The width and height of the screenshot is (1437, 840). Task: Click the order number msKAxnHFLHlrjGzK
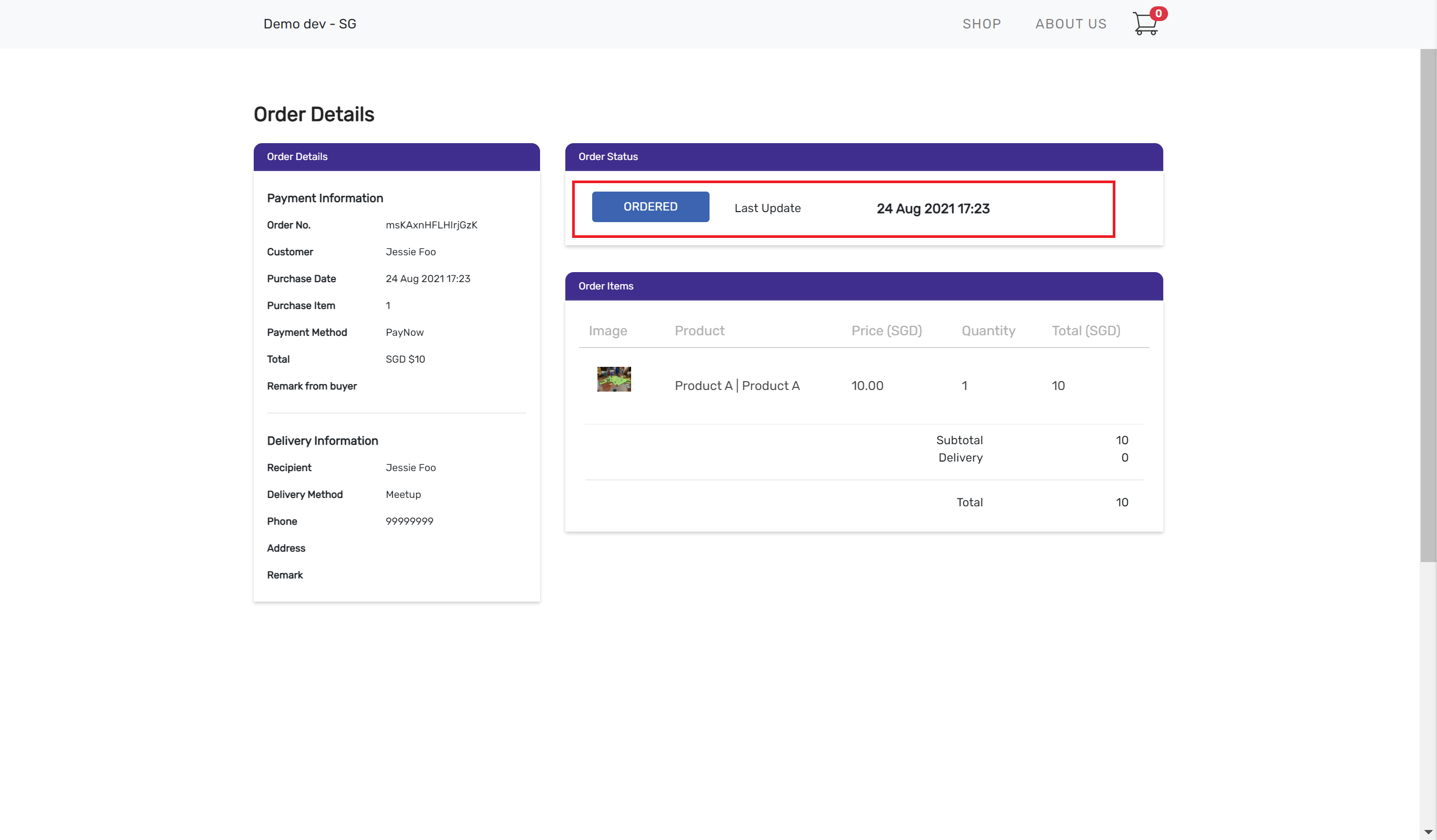[x=431, y=225]
